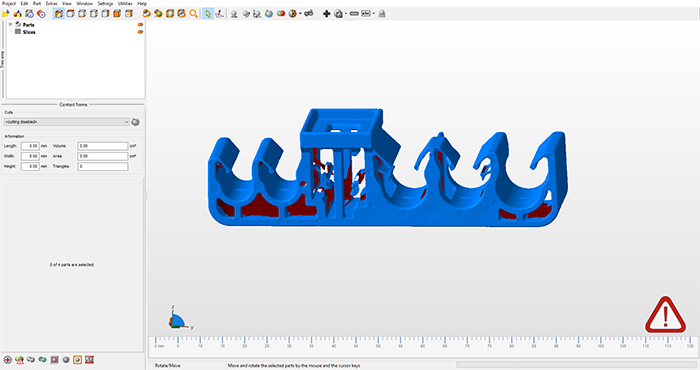Open the cutting disabled dropdown
700x370 pixels.
67,122
